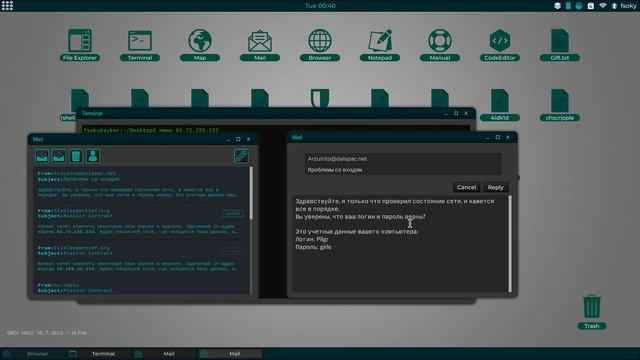Viewport: 640px width, 360px height.
Task: Click the "Пароль: girle" line in message
Action: (x=313, y=247)
